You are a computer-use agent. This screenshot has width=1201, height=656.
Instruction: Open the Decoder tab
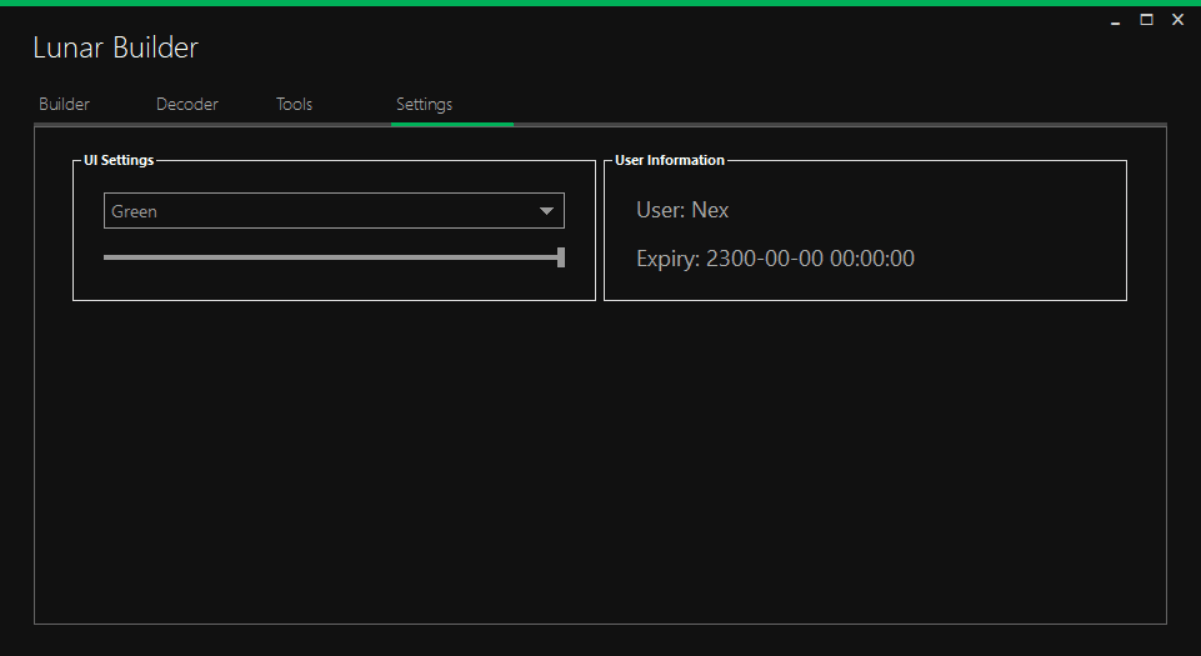[x=187, y=104]
